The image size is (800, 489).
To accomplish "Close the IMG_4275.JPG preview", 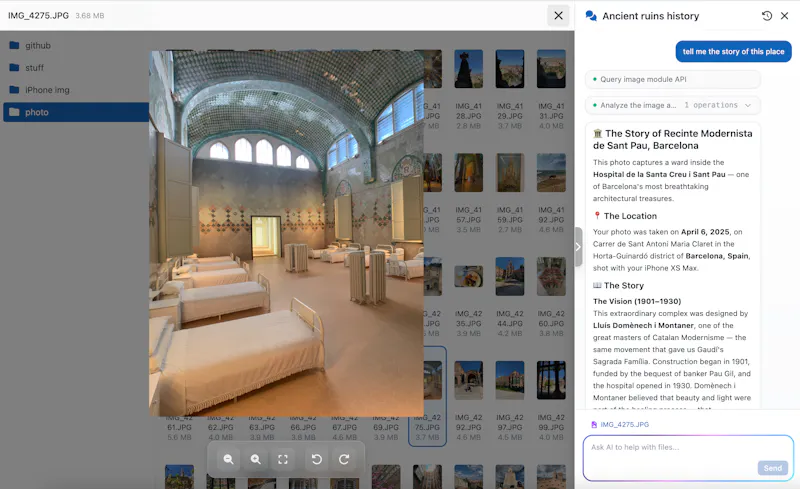I will tap(558, 16).
